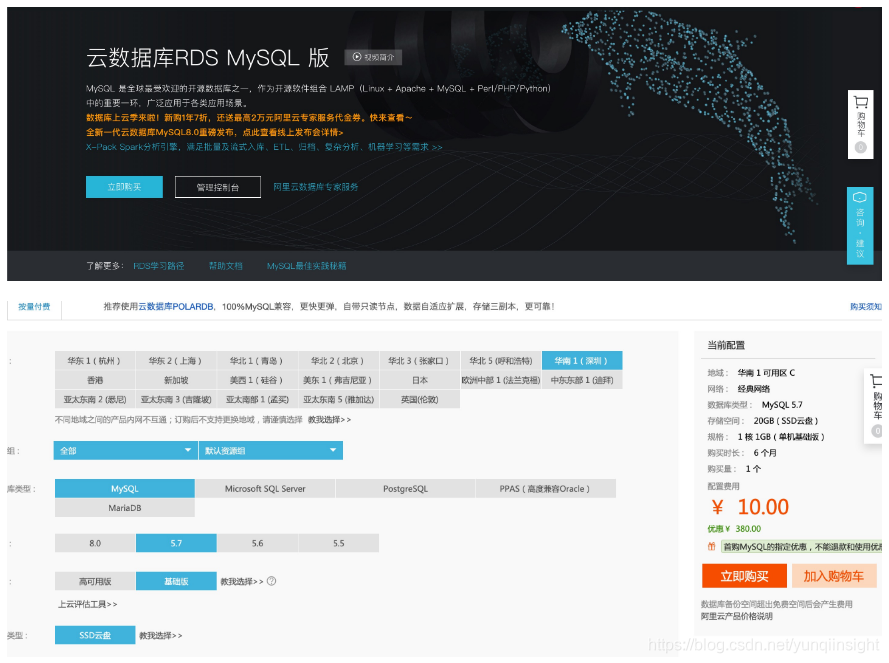889x663 pixels.
Task: Select version 5.6
Action: coord(257,543)
